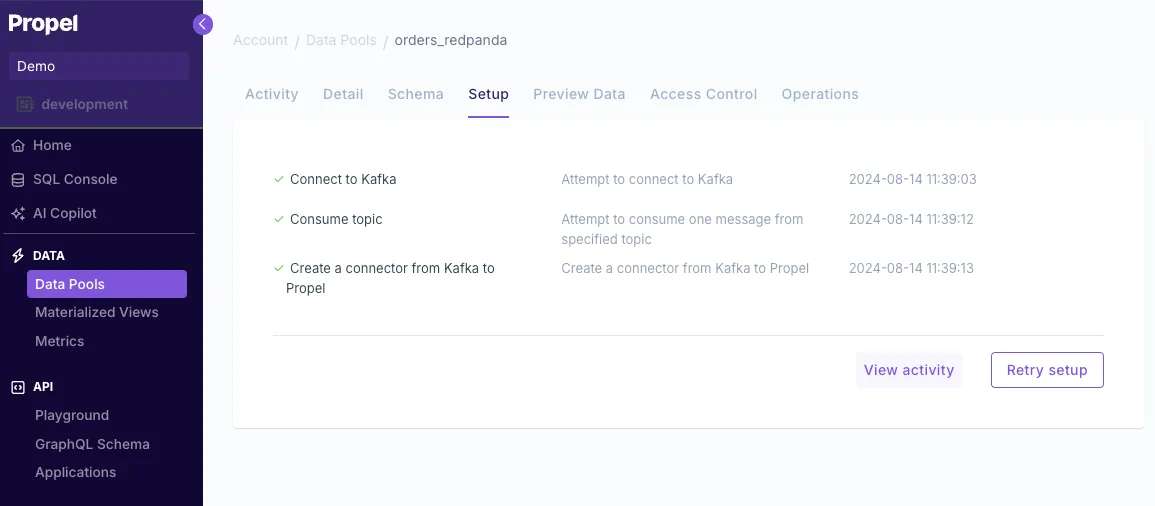Click the Account breadcrumb link

coord(261,41)
